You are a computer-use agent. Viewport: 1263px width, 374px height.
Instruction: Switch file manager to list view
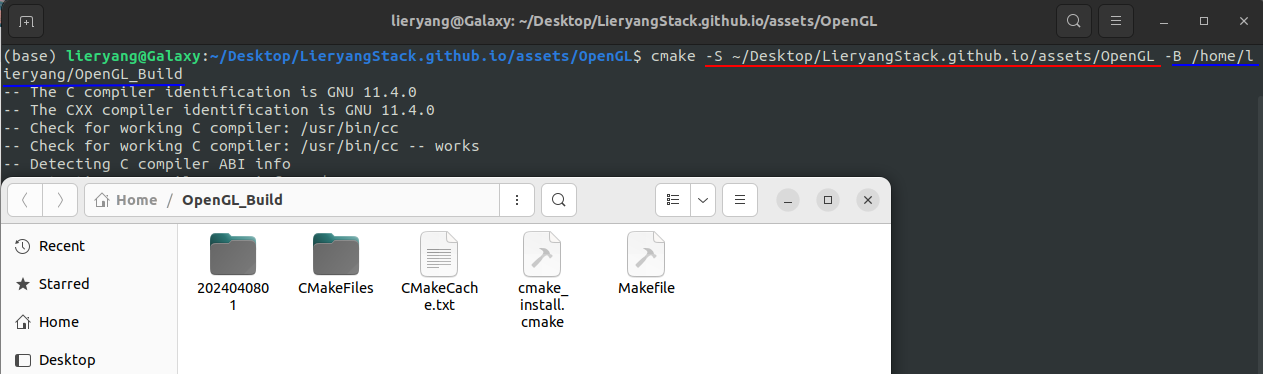point(673,200)
